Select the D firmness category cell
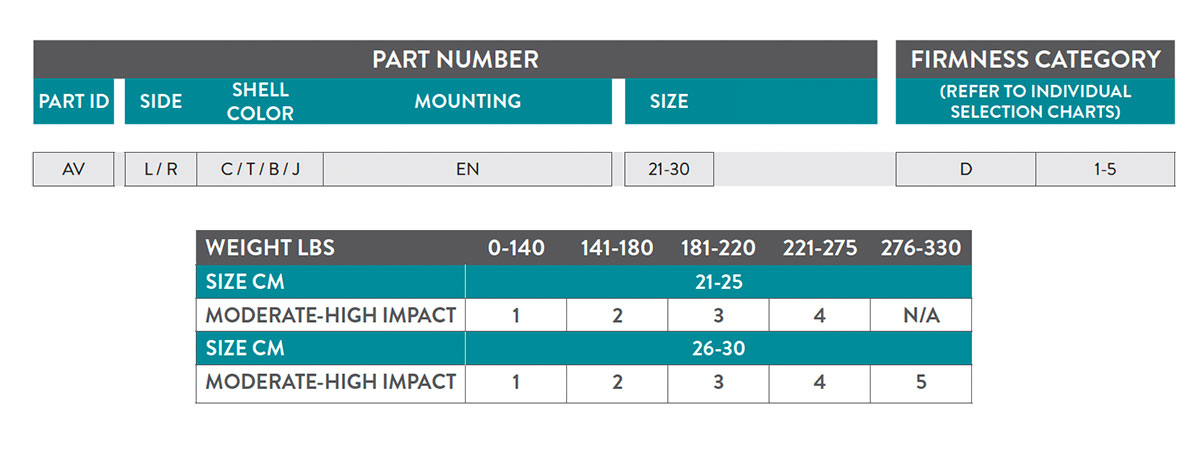Image resolution: width=1200 pixels, height=460 pixels. [965, 169]
